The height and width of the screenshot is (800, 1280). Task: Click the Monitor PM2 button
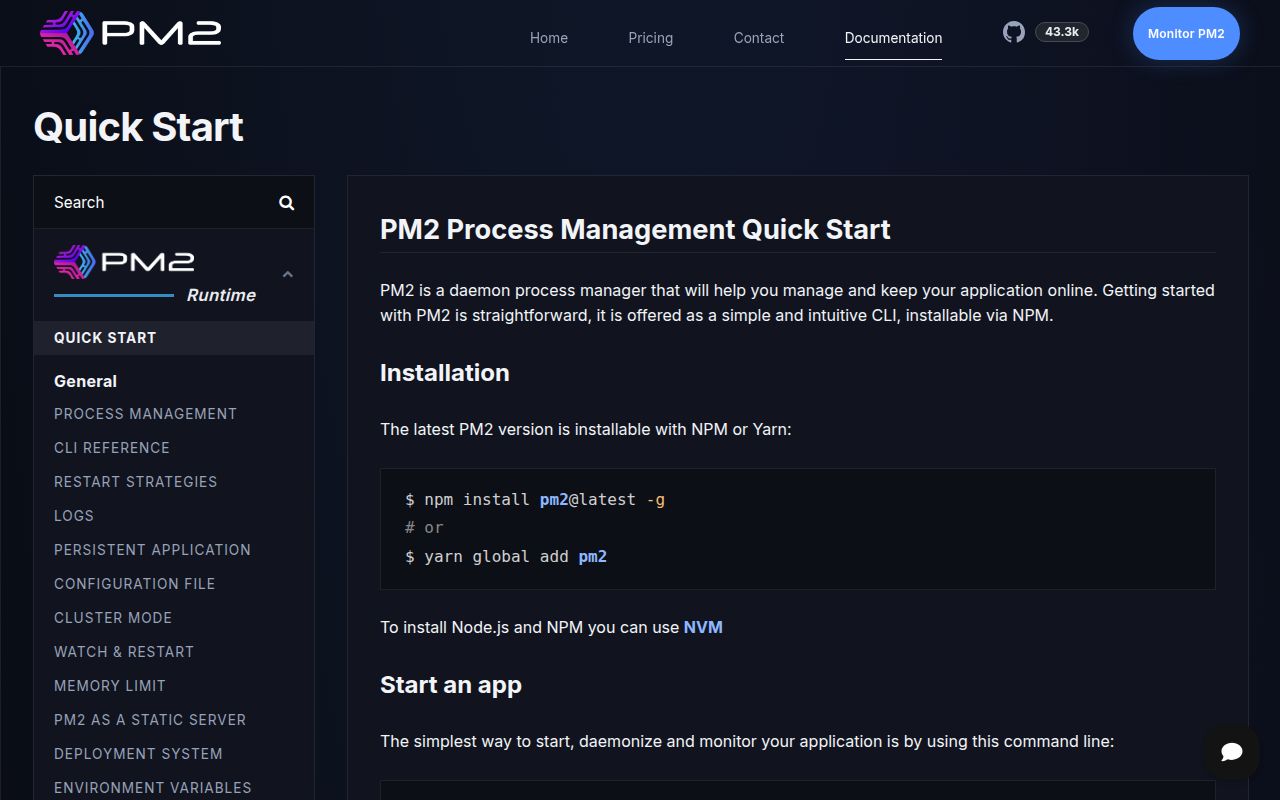coord(1186,33)
